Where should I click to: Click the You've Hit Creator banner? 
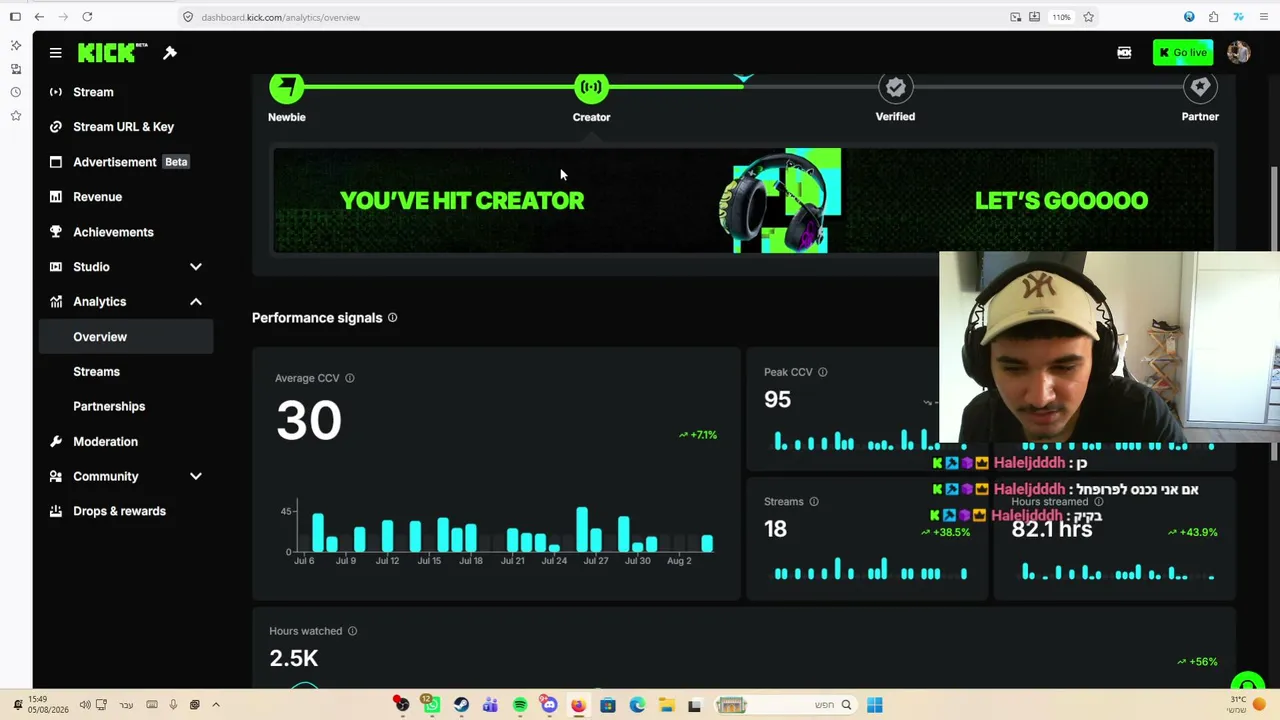click(x=744, y=200)
